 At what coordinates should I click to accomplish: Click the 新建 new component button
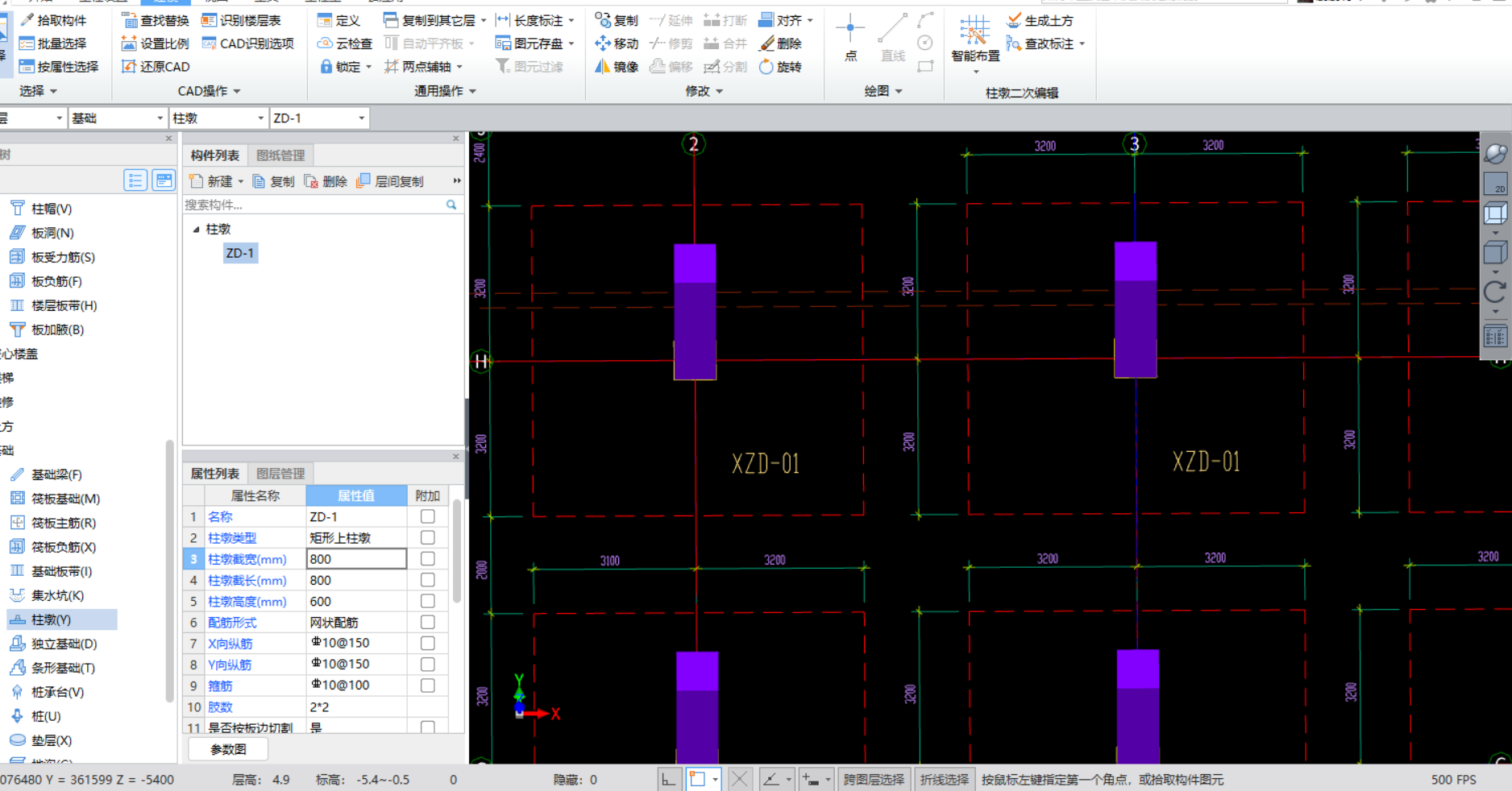[x=216, y=181]
